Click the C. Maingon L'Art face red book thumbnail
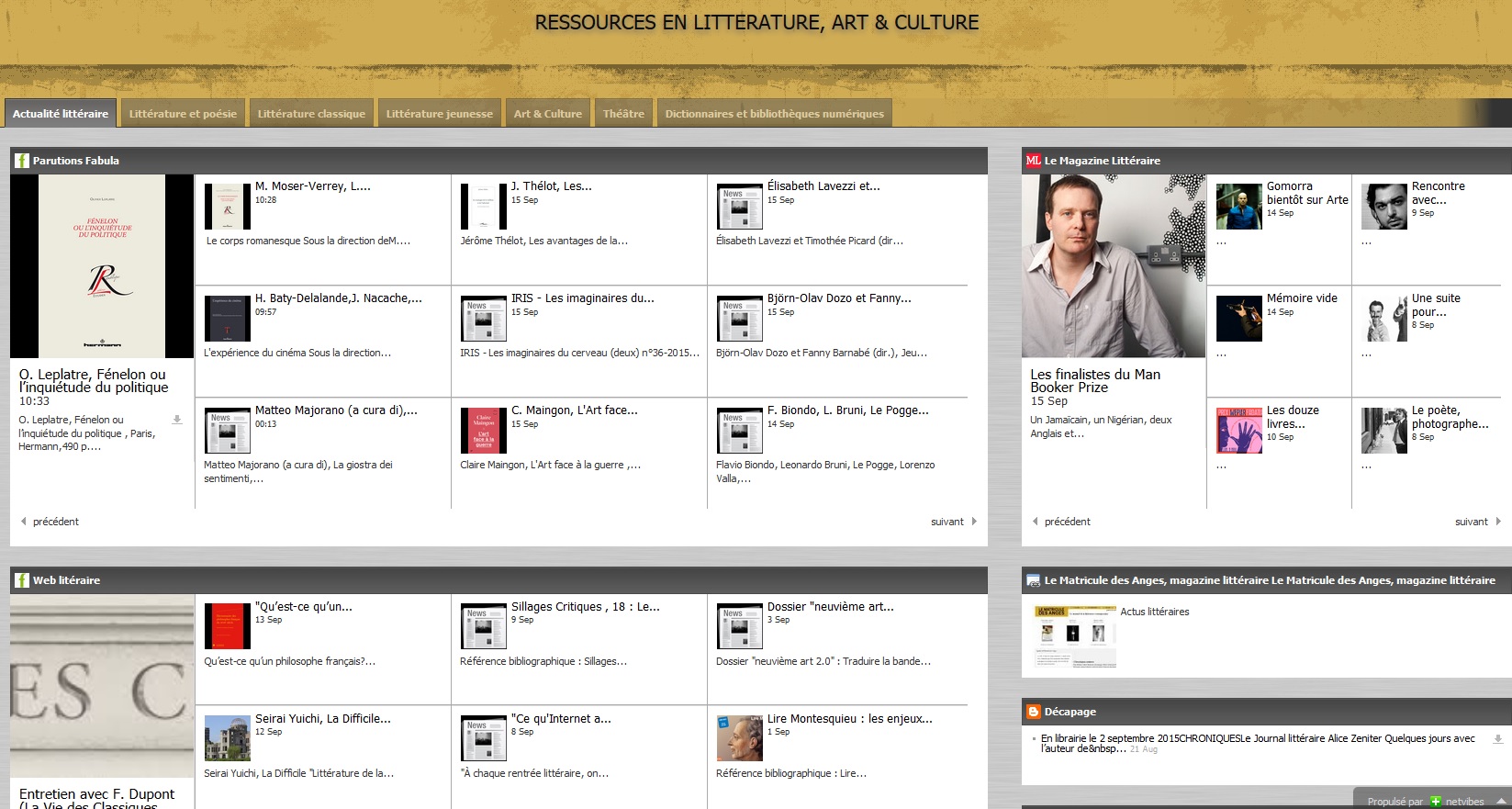1512x809 pixels. coord(484,431)
